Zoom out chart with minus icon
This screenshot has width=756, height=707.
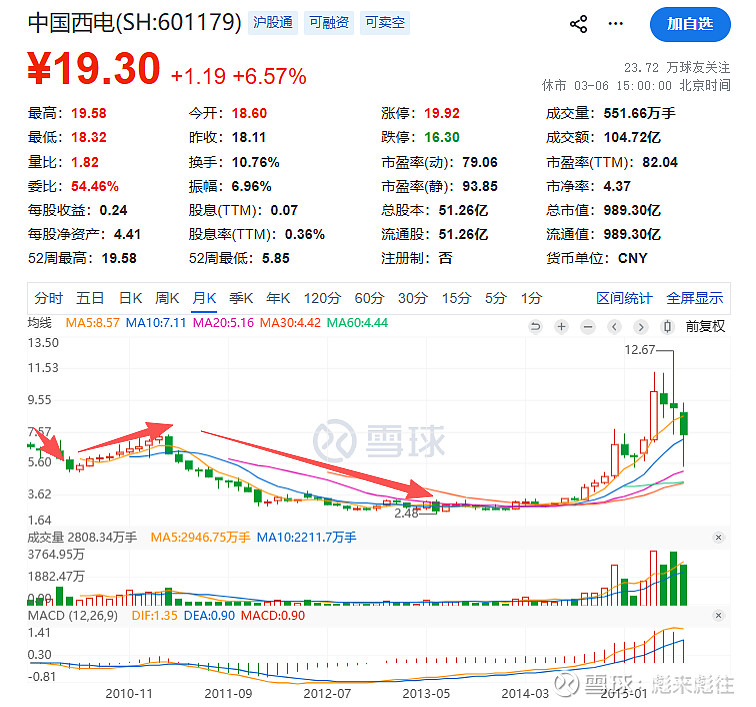tap(588, 327)
